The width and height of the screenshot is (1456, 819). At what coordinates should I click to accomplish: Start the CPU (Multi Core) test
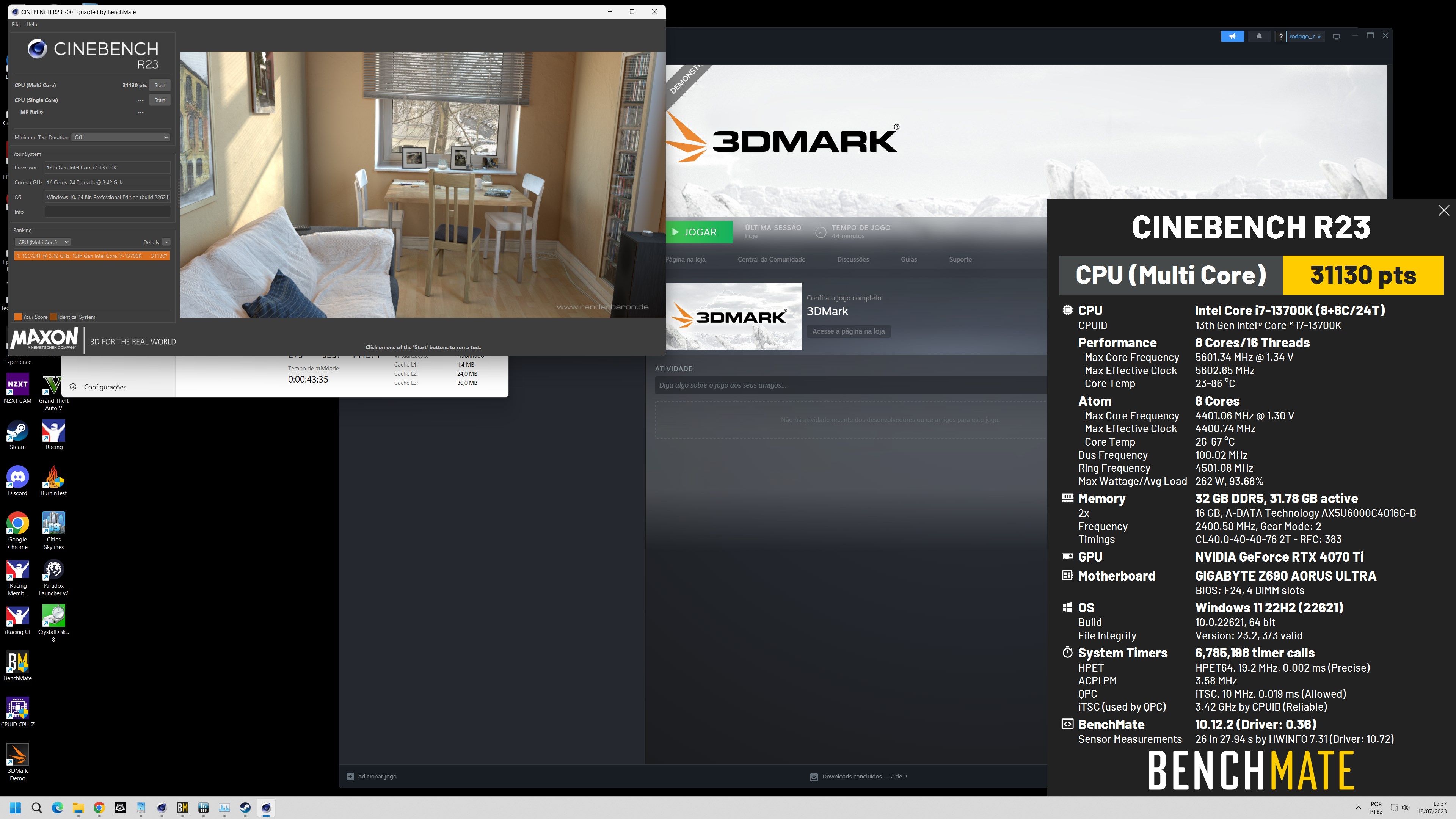point(160,85)
